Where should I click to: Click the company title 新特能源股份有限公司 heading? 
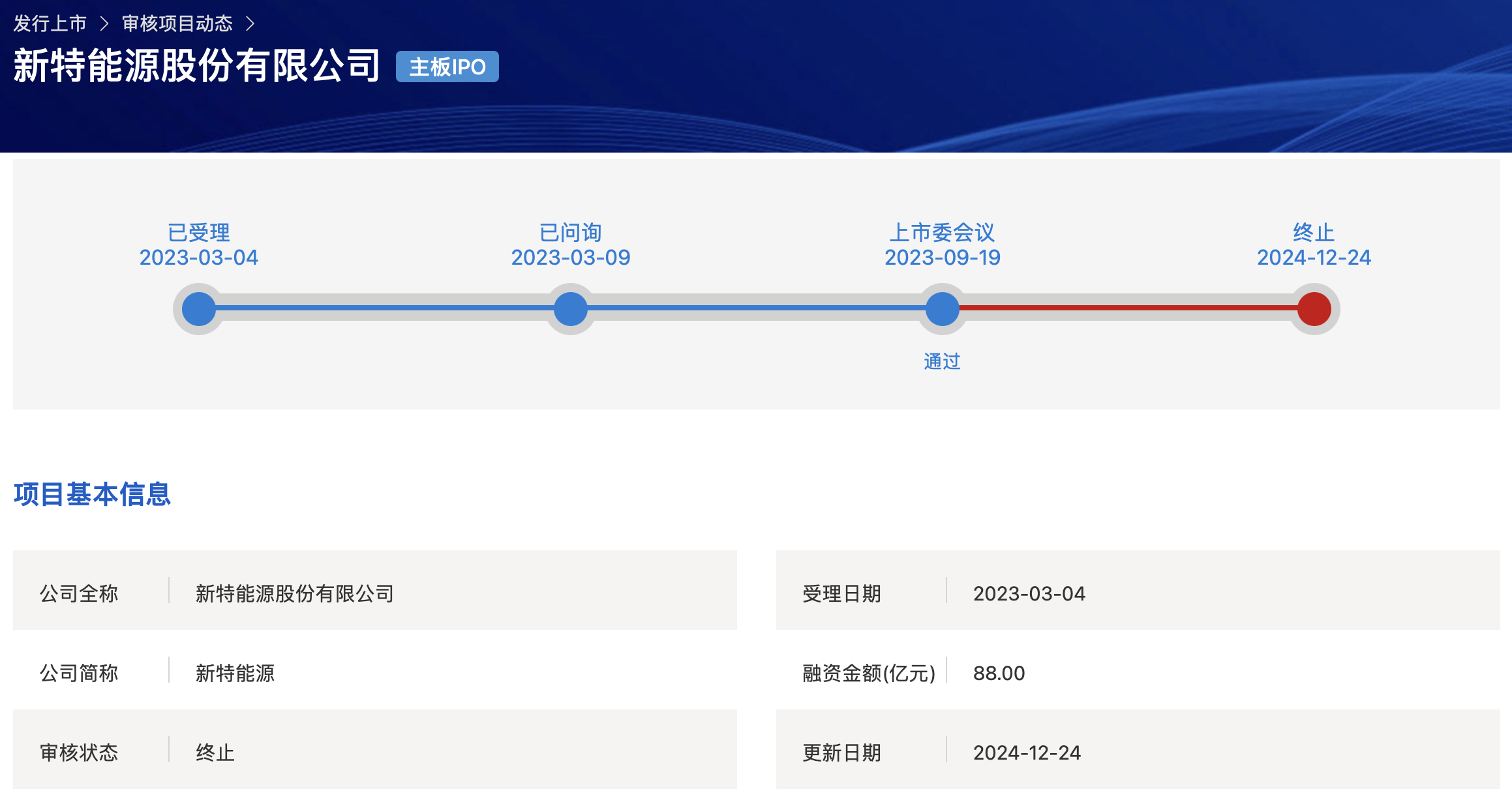196,66
